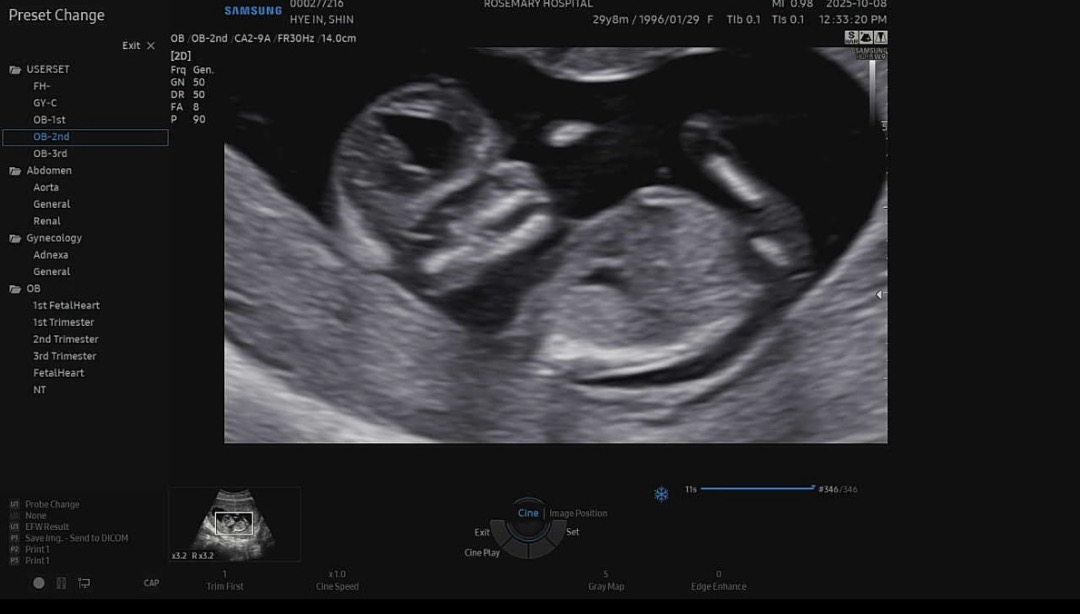Image resolution: width=1080 pixels, height=614 pixels.
Task: Select the OB-3rd user preset
Action: [x=50, y=154]
